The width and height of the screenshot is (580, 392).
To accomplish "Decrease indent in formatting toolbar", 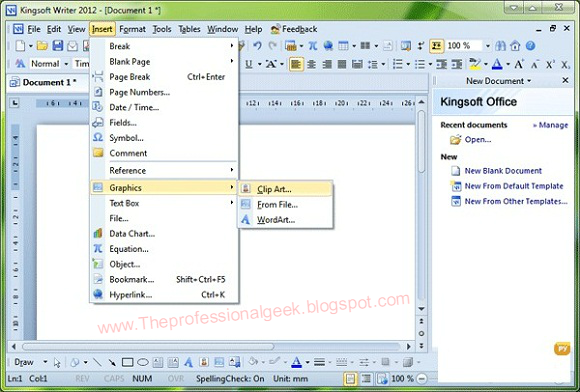I will pos(442,64).
